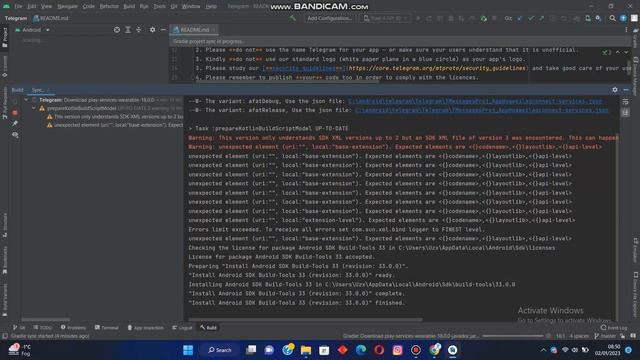Click Select Opened File target icon

click(117, 30)
